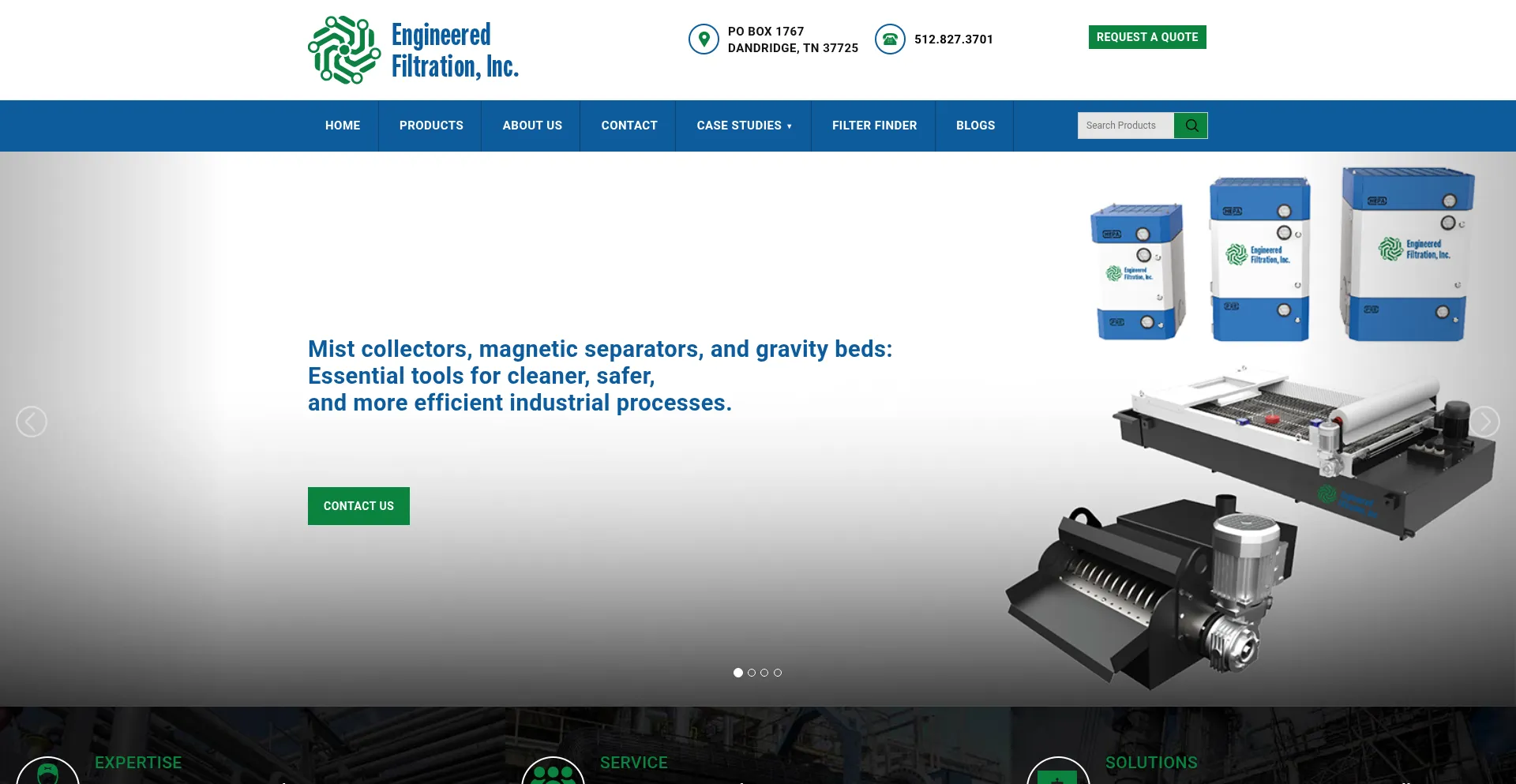Click the search magnifier icon
Screen dimensions: 1516x784
tap(1191, 125)
